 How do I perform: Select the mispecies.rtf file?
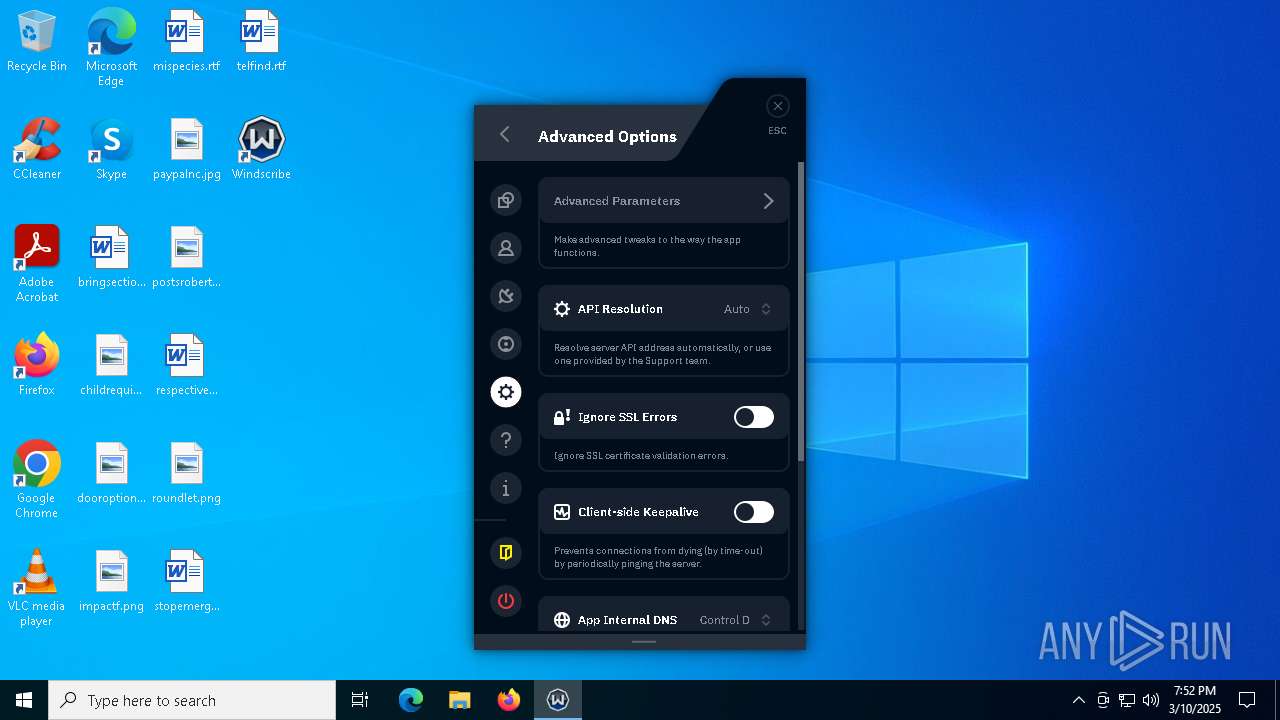(x=186, y=42)
